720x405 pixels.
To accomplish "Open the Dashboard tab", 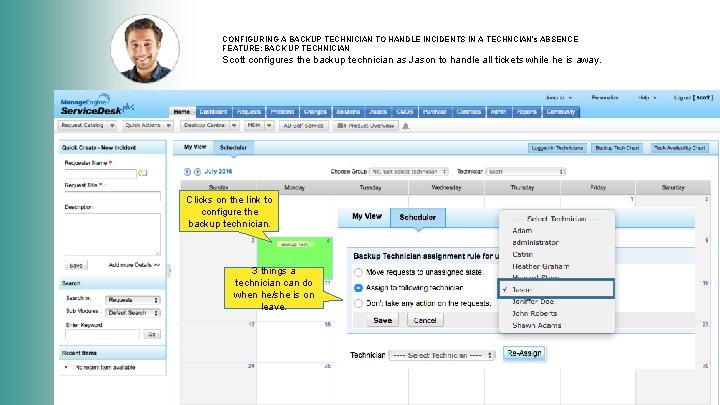I will point(214,112).
